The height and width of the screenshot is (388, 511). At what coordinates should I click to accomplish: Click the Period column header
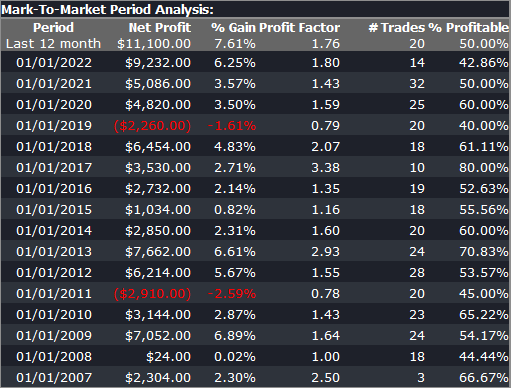pyautogui.click(x=53, y=27)
